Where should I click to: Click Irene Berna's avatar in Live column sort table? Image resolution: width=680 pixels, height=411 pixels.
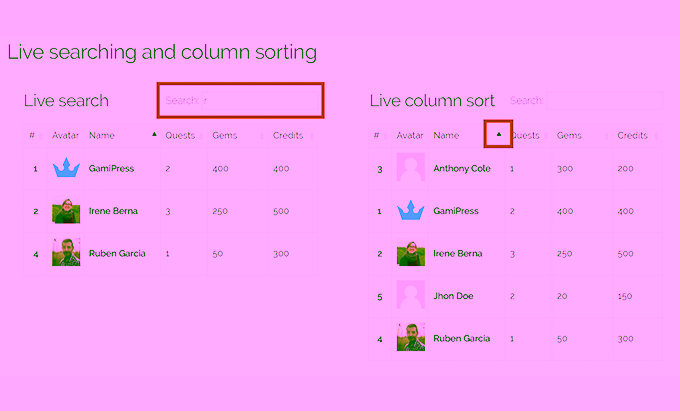[411, 253]
